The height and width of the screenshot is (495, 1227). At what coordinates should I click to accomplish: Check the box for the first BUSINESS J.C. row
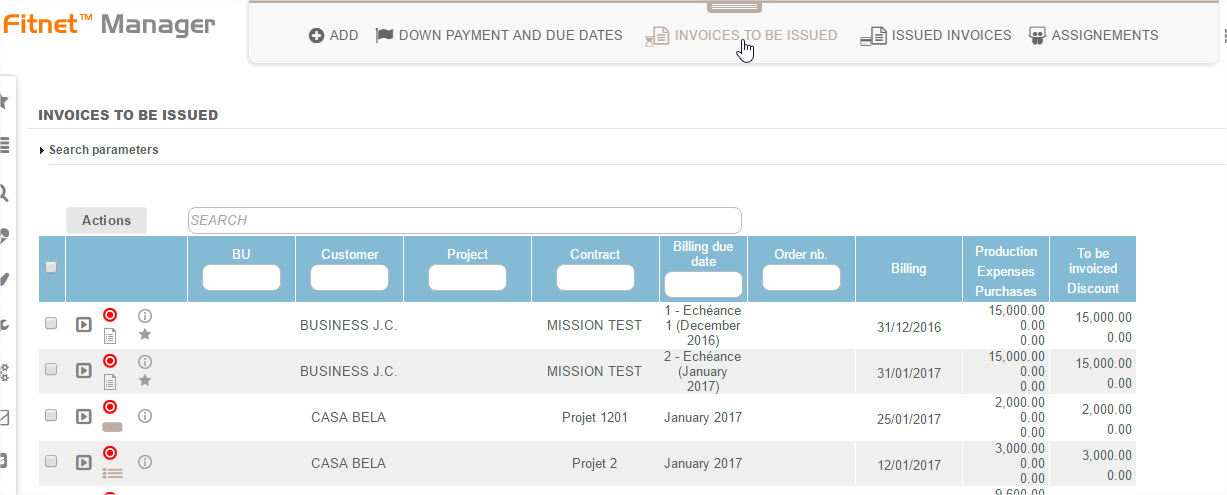pos(51,323)
